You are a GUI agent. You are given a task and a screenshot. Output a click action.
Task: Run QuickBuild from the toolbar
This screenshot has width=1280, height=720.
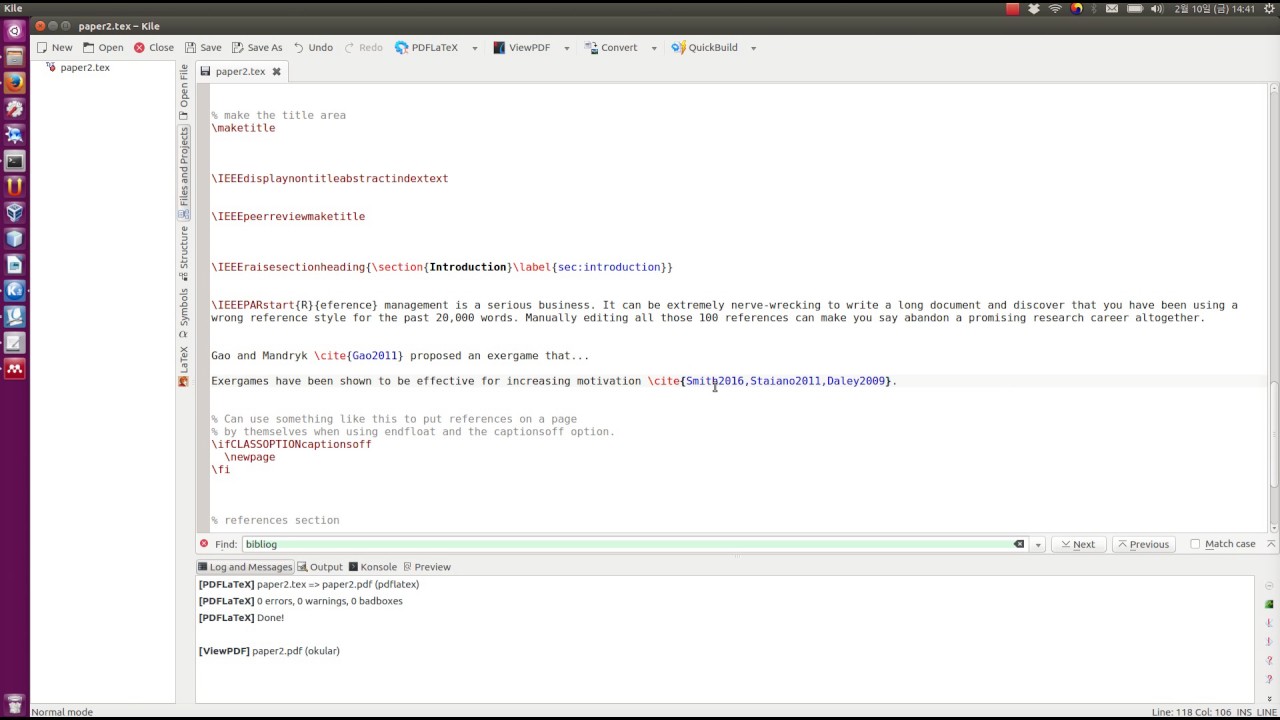[704, 47]
